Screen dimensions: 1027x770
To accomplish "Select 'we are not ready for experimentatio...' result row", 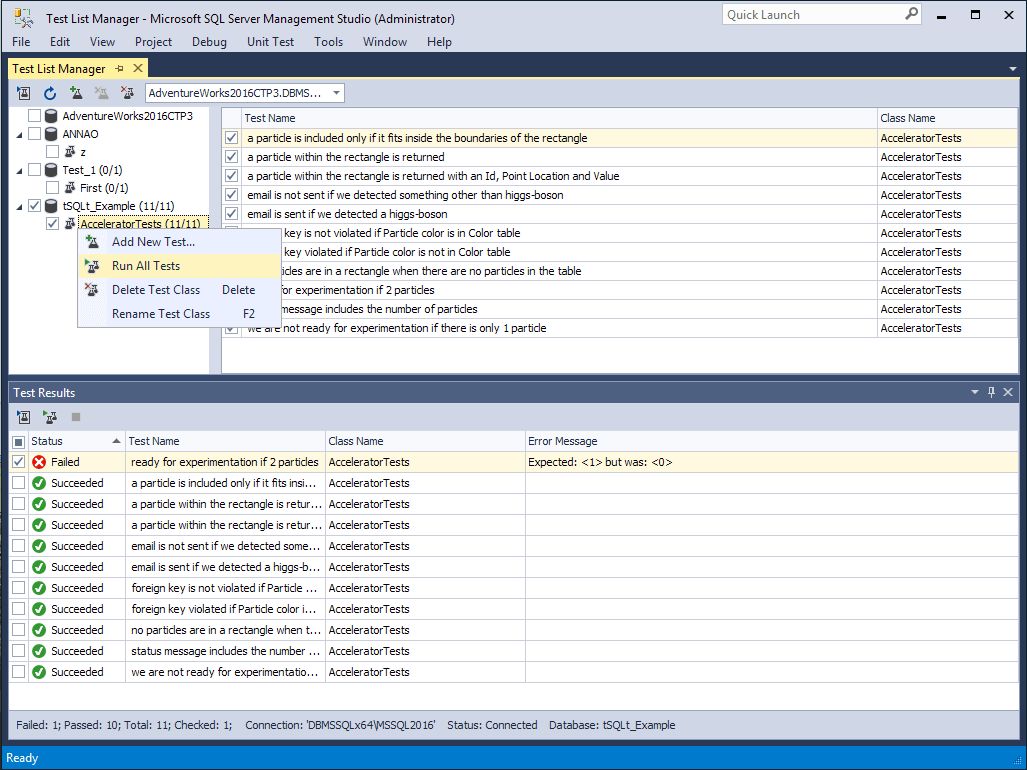I will (514, 672).
